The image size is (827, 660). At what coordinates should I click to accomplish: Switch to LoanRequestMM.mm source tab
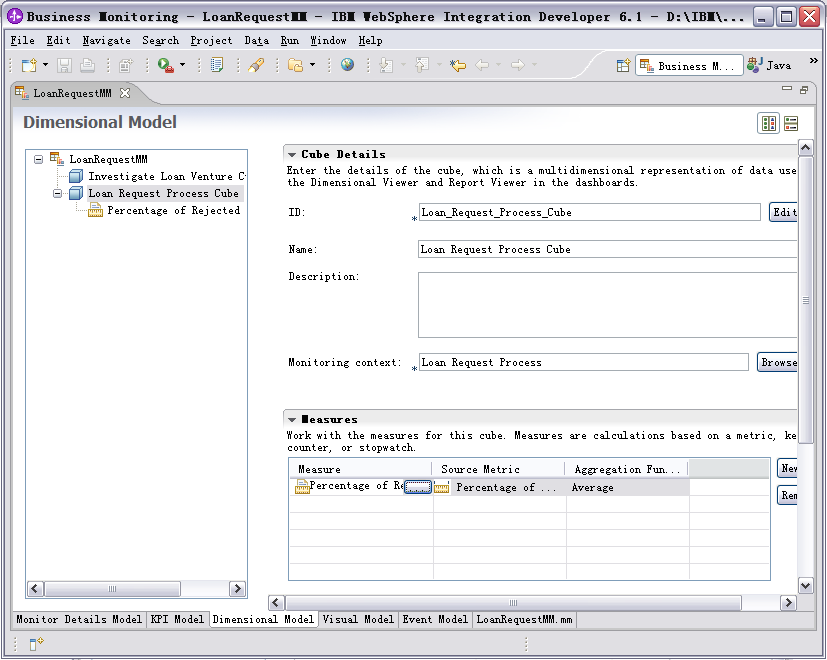524,619
